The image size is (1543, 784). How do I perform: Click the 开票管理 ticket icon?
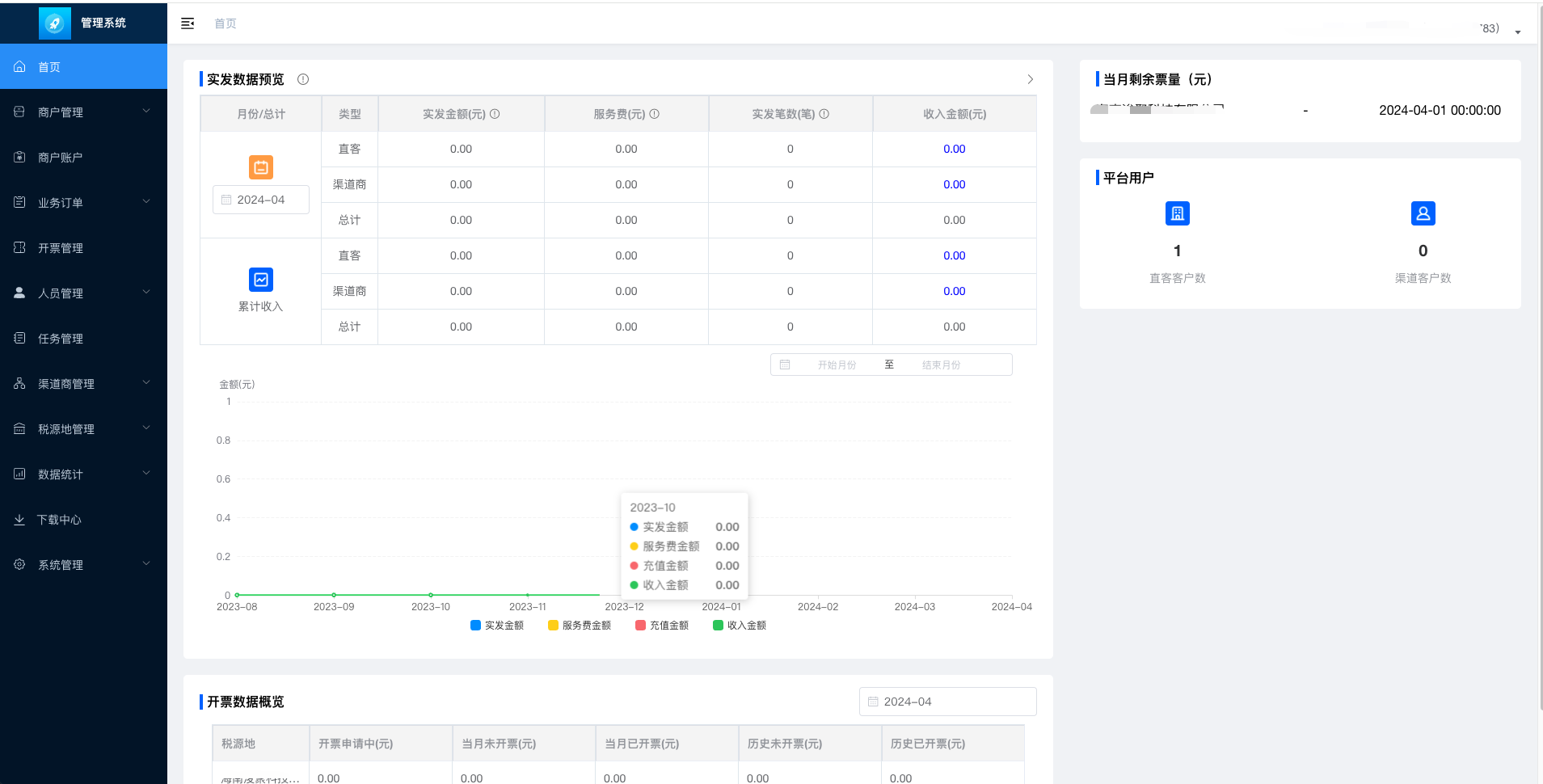tap(19, 247)
